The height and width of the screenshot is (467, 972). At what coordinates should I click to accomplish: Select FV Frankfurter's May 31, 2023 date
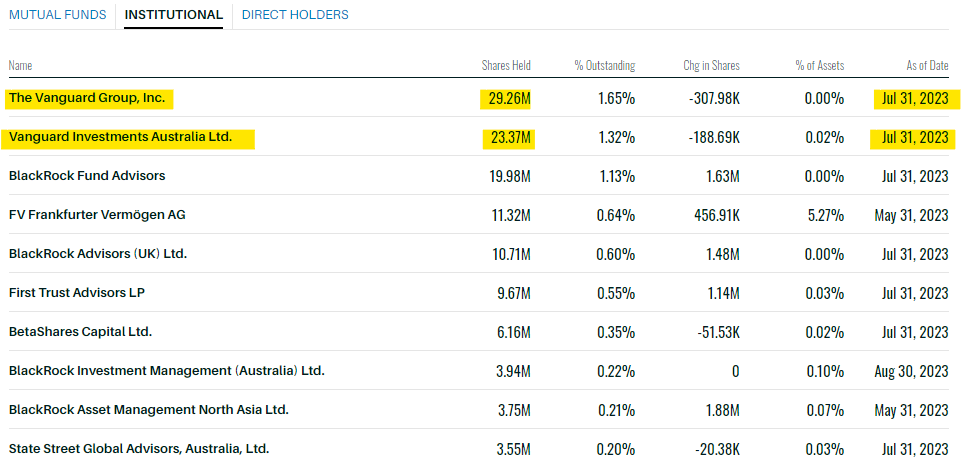tap(911, 215)
